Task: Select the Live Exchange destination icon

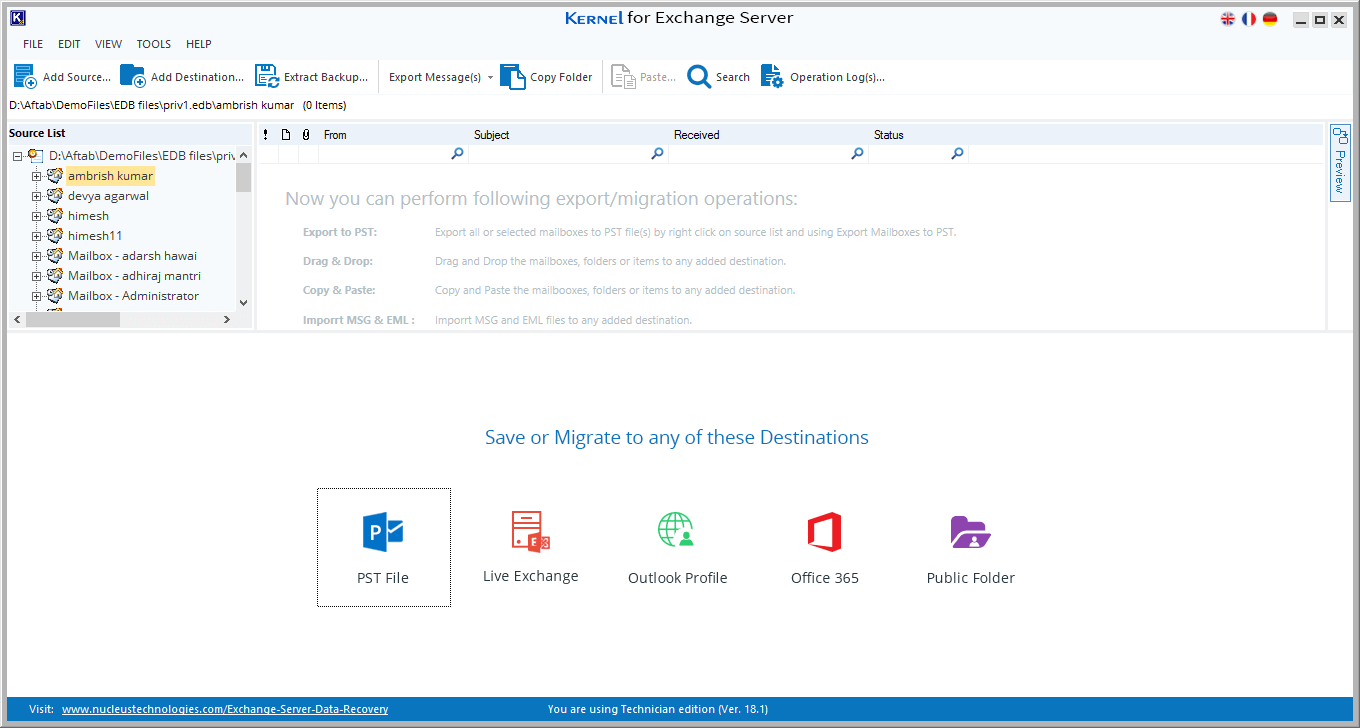Action: (x=531, y=531)
